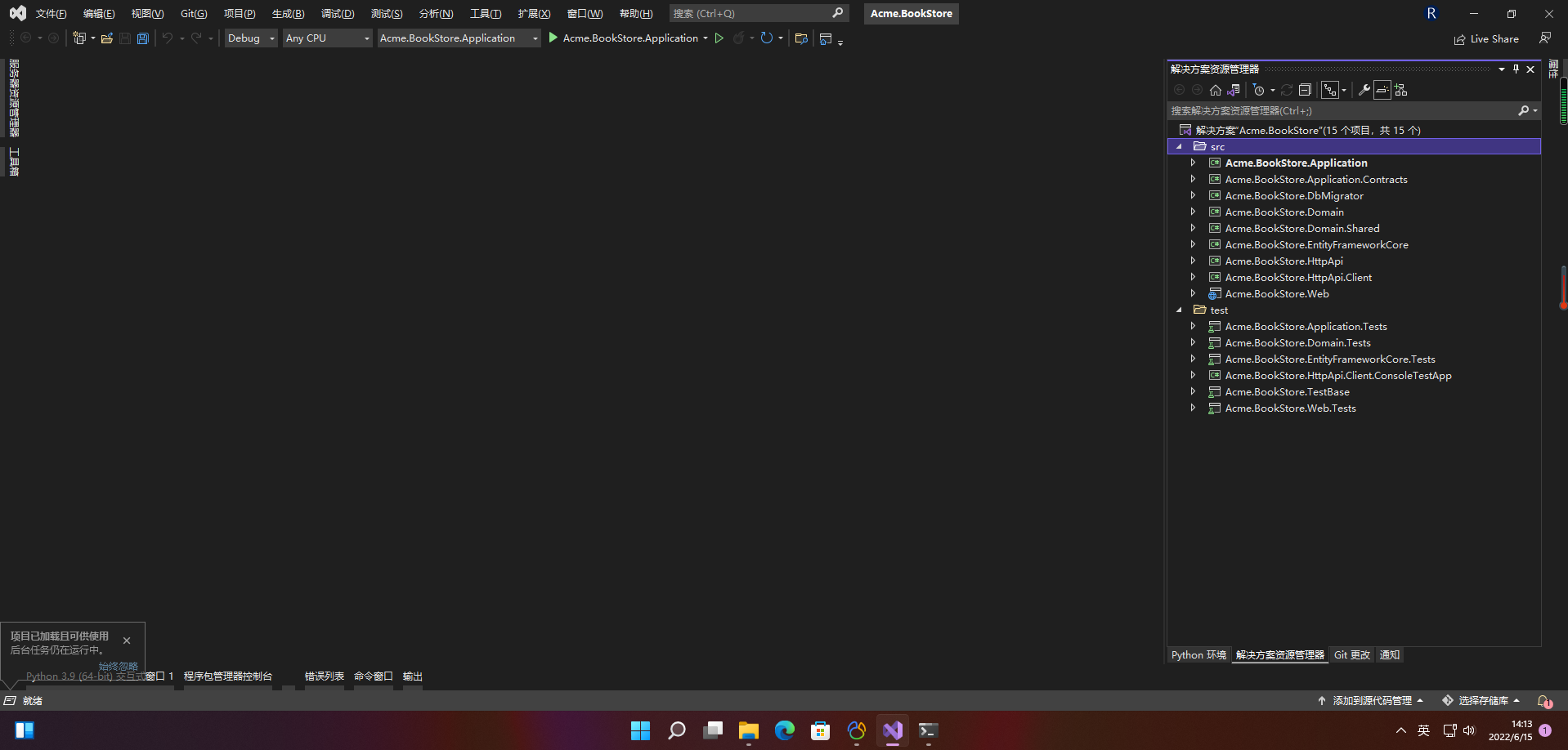This screenshot has width=1568, height=750.
Task: Select Acme.BookStore.DbMigrator project
Action: (x=1294, y=195)
